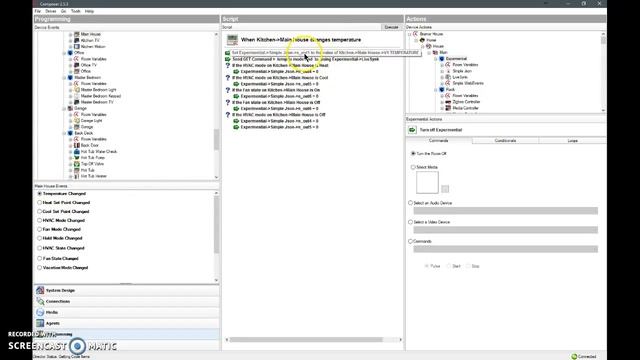Select the Back Door icon
This screenshot has width=640, height=360.
[76, 145]
